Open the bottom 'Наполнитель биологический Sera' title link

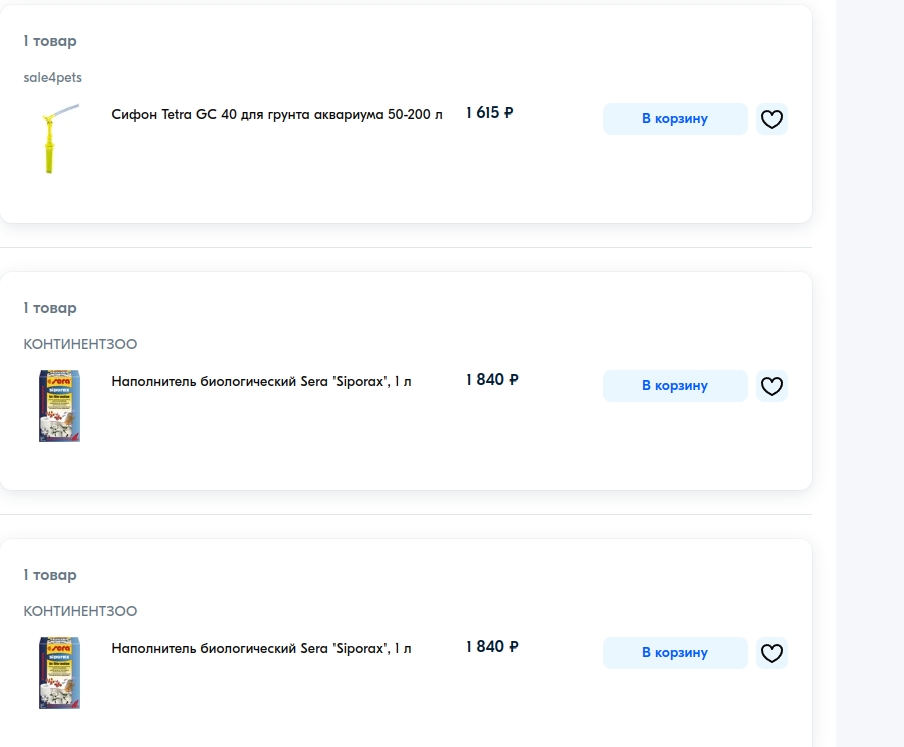pos(261,648)
